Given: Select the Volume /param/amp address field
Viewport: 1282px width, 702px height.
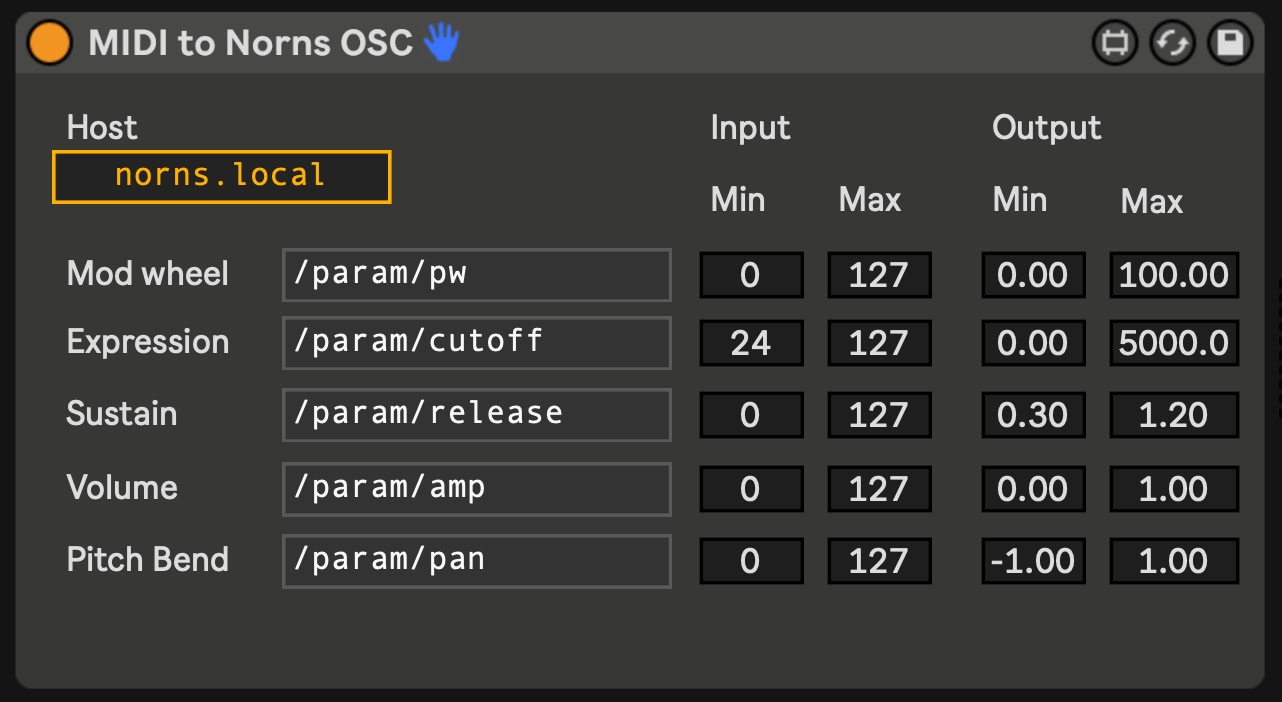Looking at the screenshot, I should coord(476,489).
